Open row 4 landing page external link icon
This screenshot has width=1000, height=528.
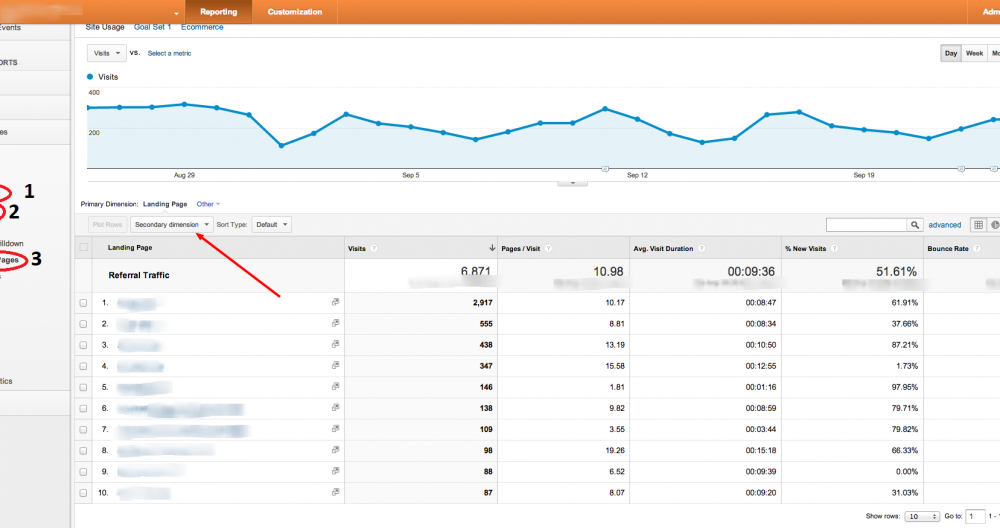pos(336,365)
